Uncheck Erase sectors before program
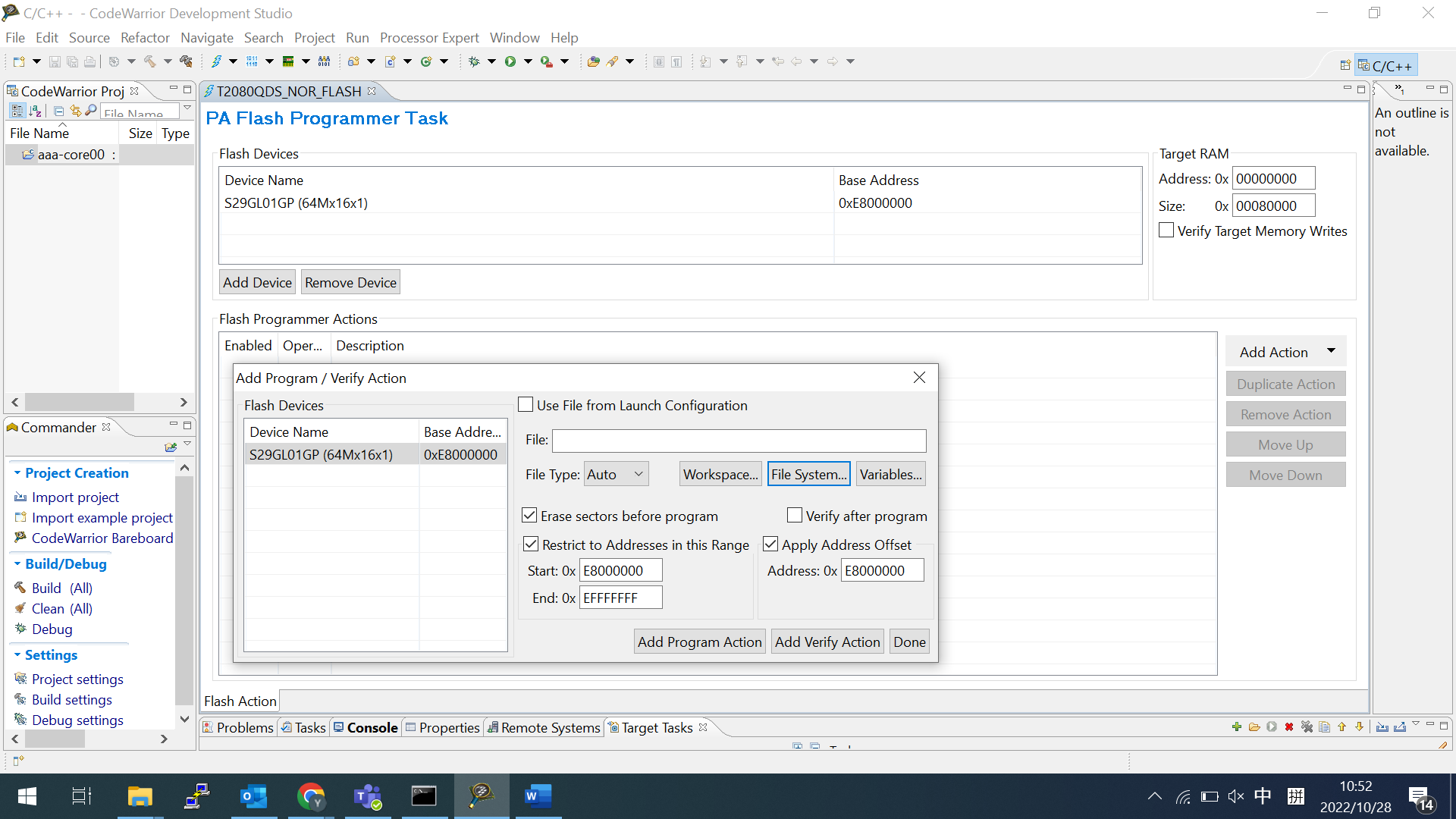This screenshot has height=819, width=1456. (529, 515)
